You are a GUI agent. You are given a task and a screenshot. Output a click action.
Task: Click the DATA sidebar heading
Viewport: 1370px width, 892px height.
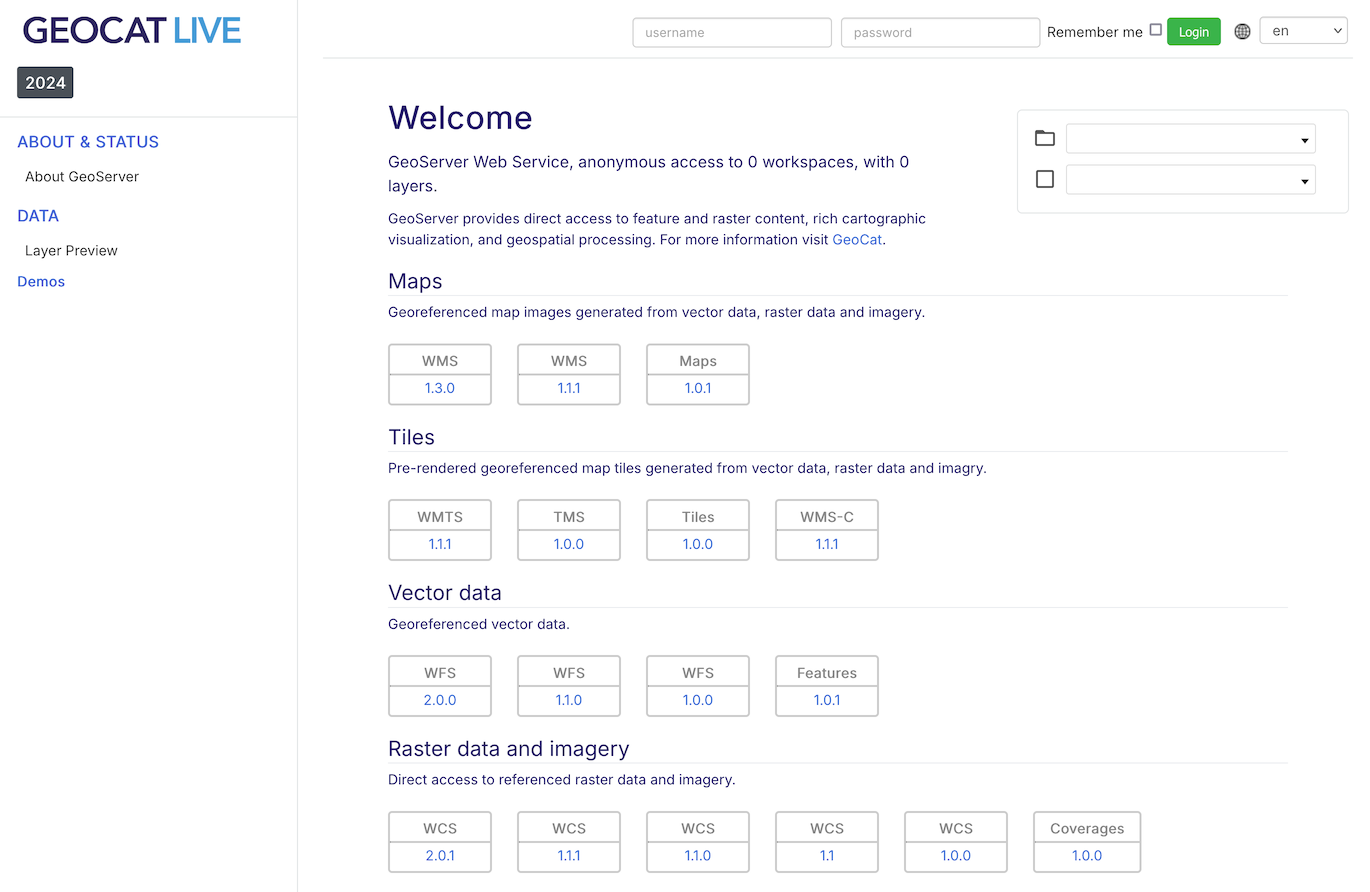coord(38,216)
